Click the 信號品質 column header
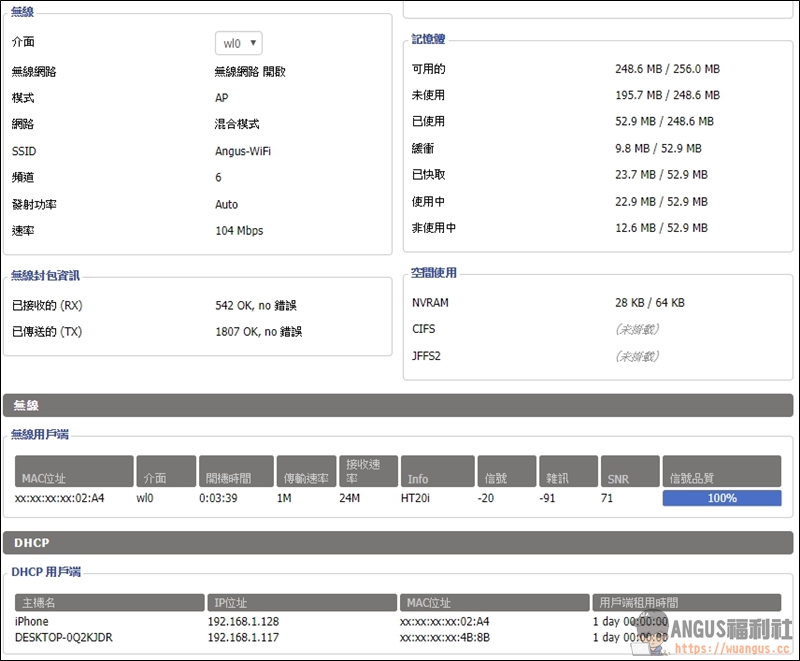Image resolution: width=800 pixels, height=661 pixels. [721, 472]
